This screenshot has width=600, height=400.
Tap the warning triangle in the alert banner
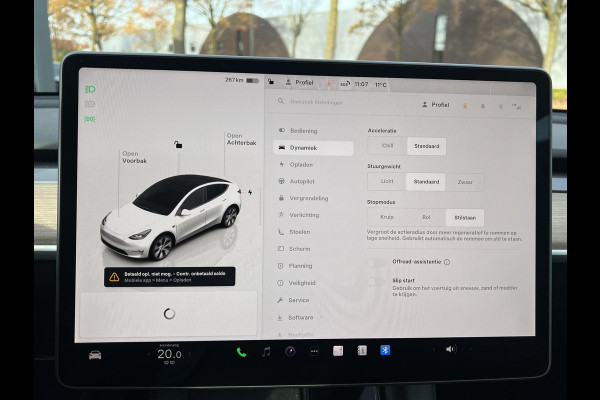click(114, 277)
